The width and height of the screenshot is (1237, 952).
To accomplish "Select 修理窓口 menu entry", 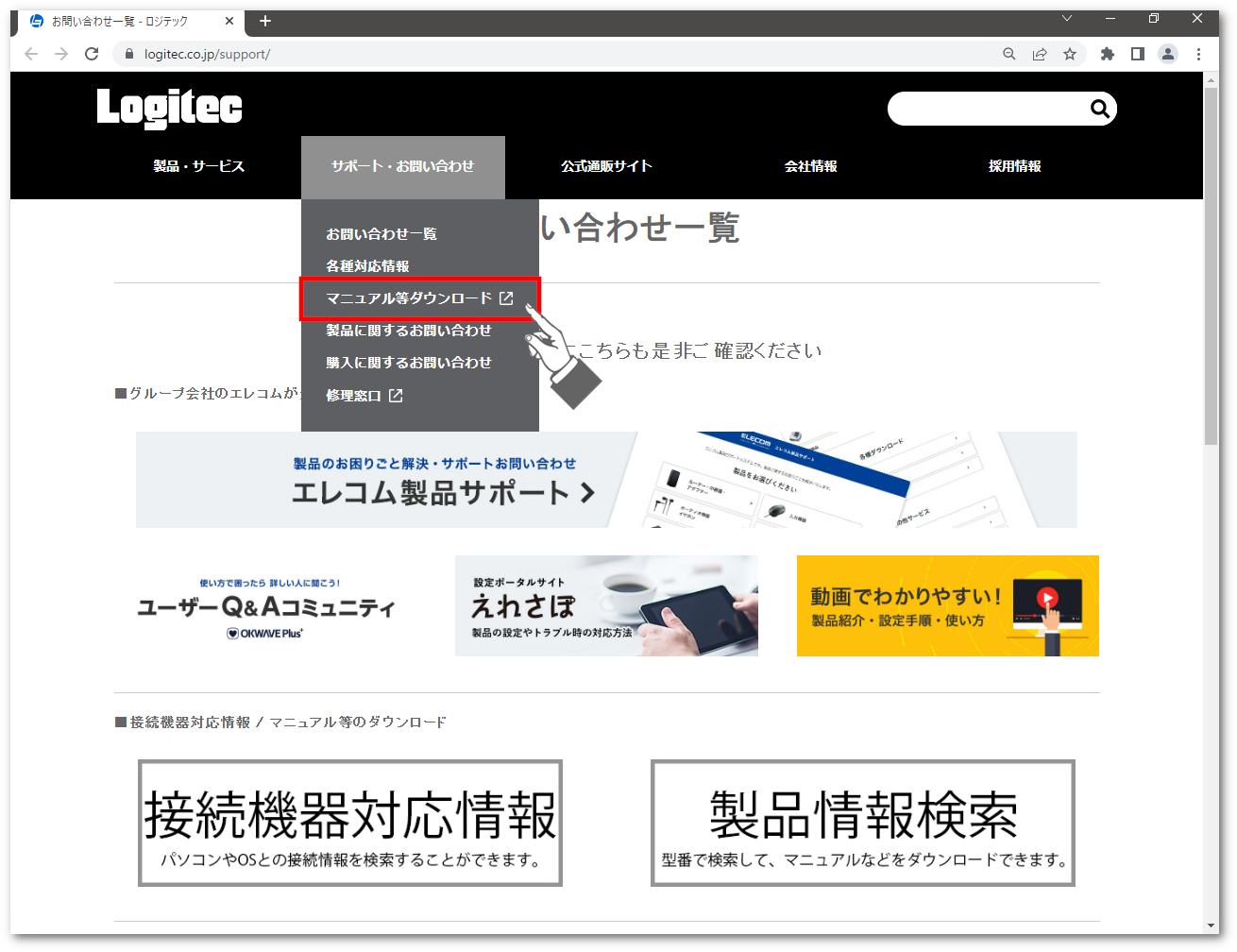I will (353, 396).
